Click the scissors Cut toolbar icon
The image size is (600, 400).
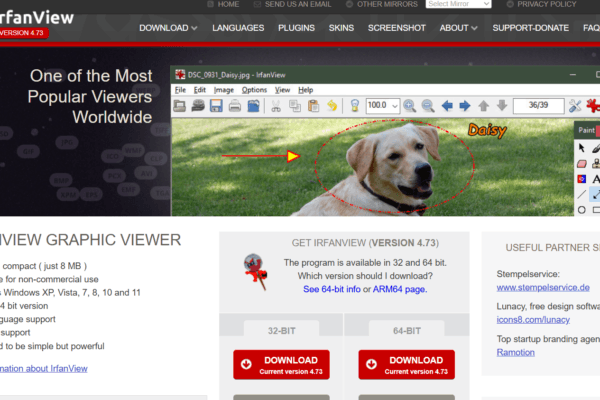click(277, 105)
